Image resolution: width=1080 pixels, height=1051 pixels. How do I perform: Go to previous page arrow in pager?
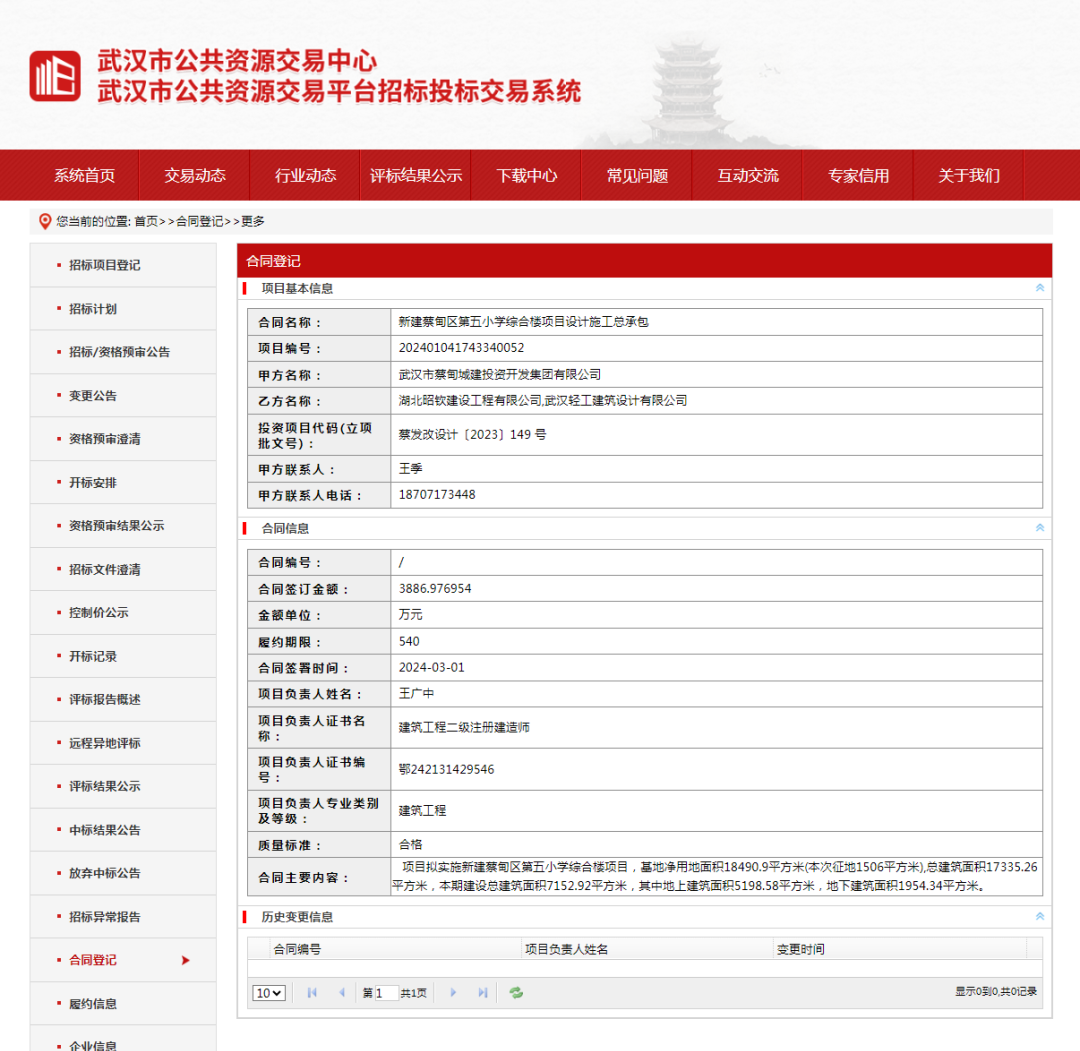(x=342, y=992)
